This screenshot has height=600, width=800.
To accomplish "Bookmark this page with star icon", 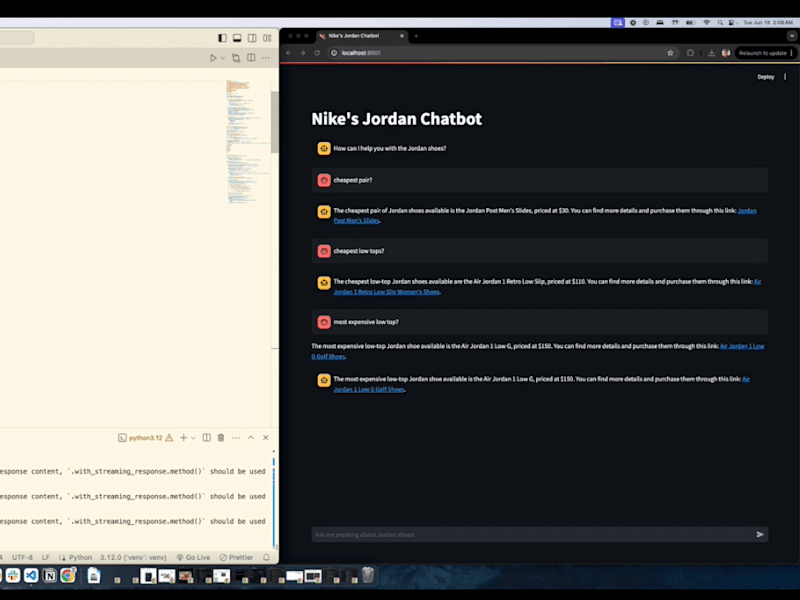I will 670,53.
